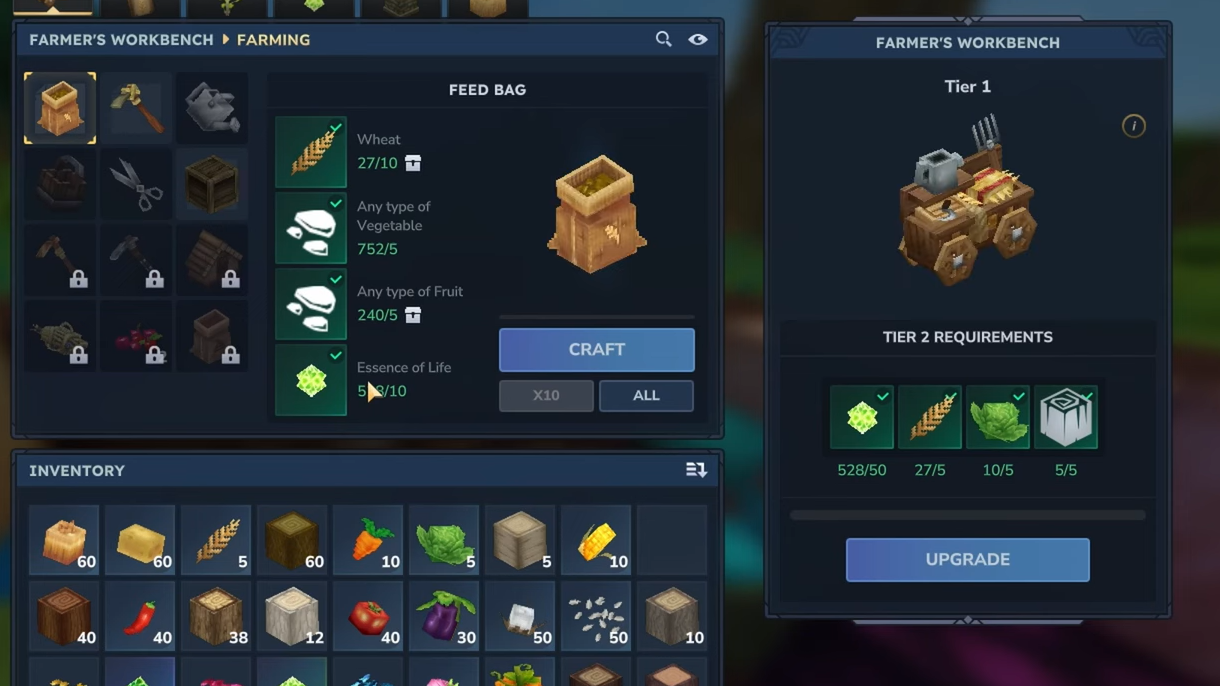Select the wooden crate recipe
The height and width of the screenshot is (686, 1220).
tap(212, 184)
